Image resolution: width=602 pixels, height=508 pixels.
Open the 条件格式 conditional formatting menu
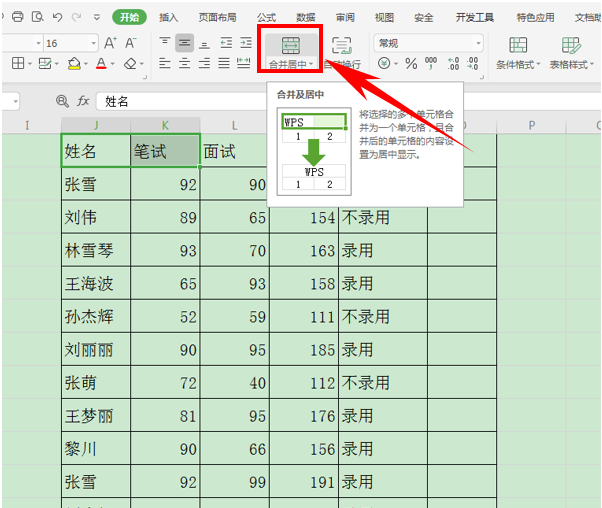(518, 53)
